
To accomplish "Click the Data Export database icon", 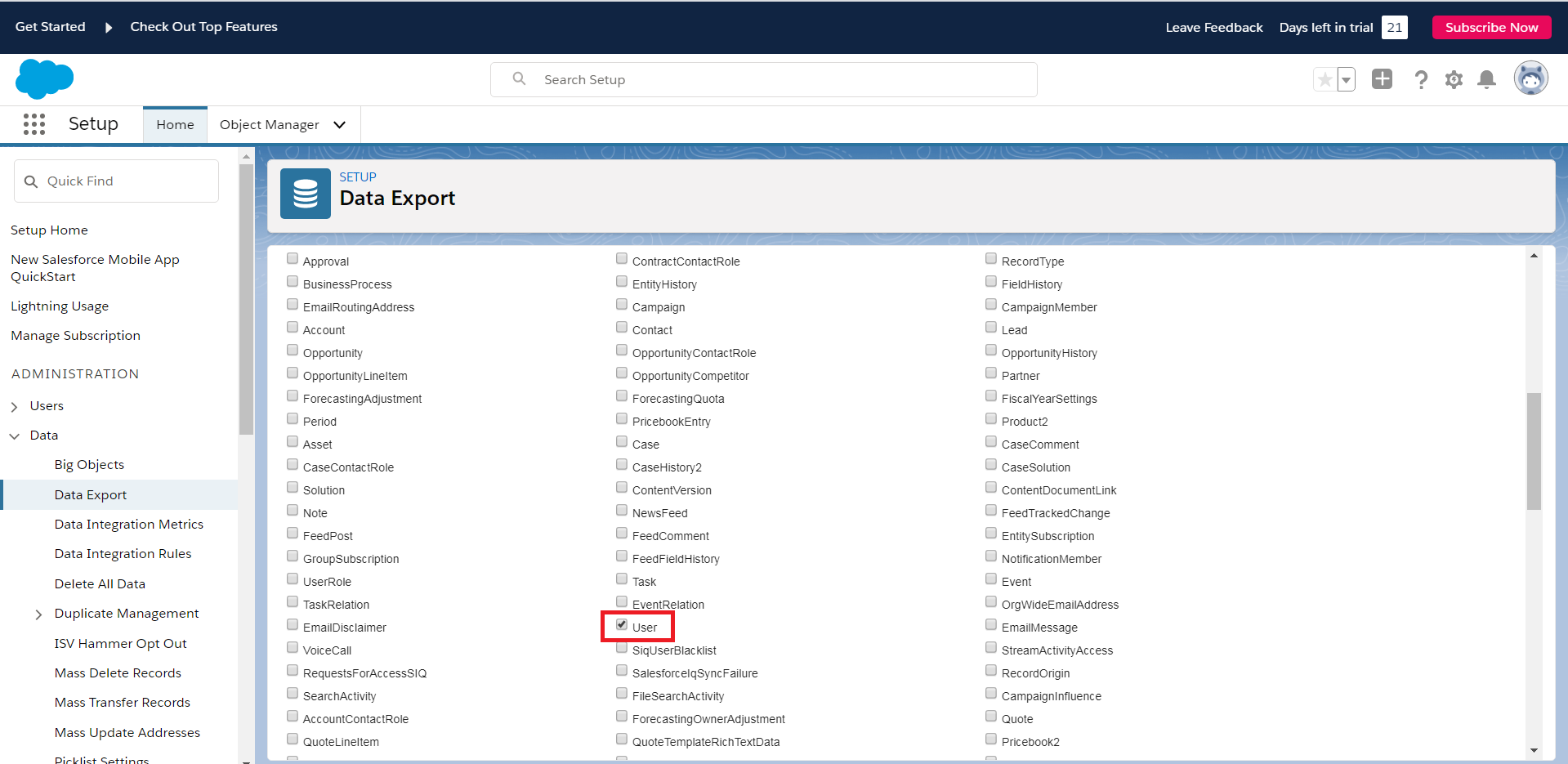I will pyautogui.click(x=306, y=194).
